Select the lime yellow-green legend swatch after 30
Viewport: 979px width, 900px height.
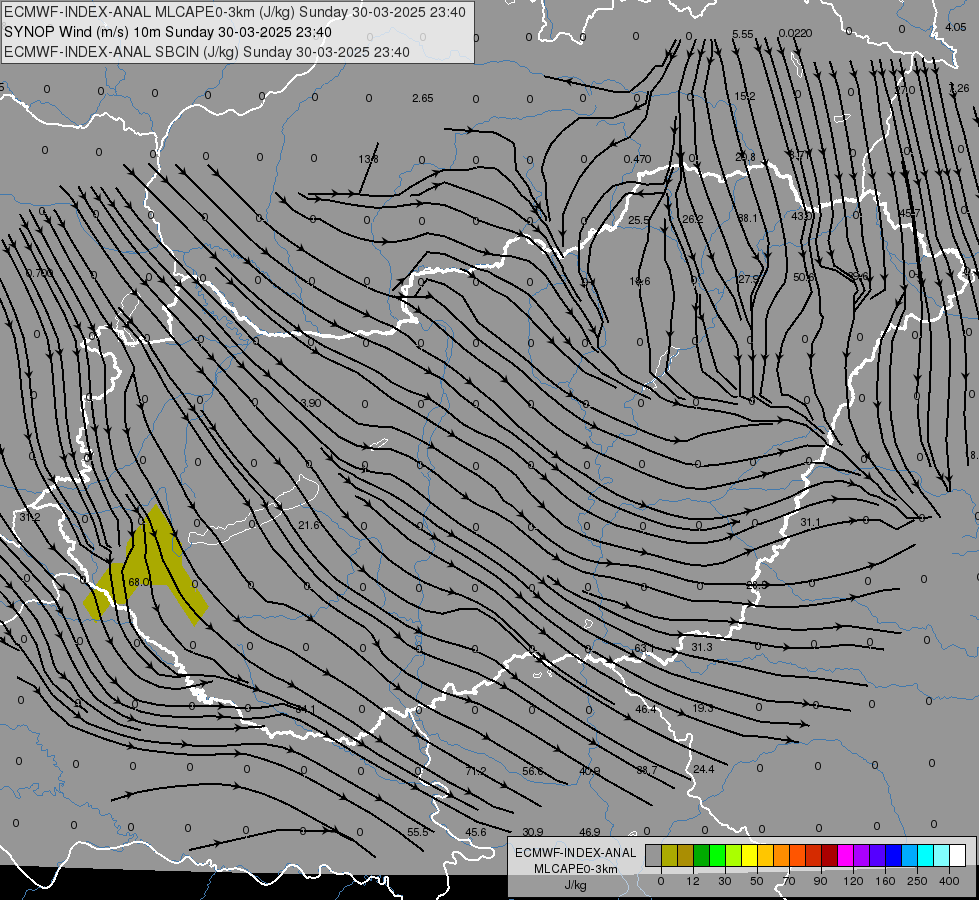pos(733,855)
